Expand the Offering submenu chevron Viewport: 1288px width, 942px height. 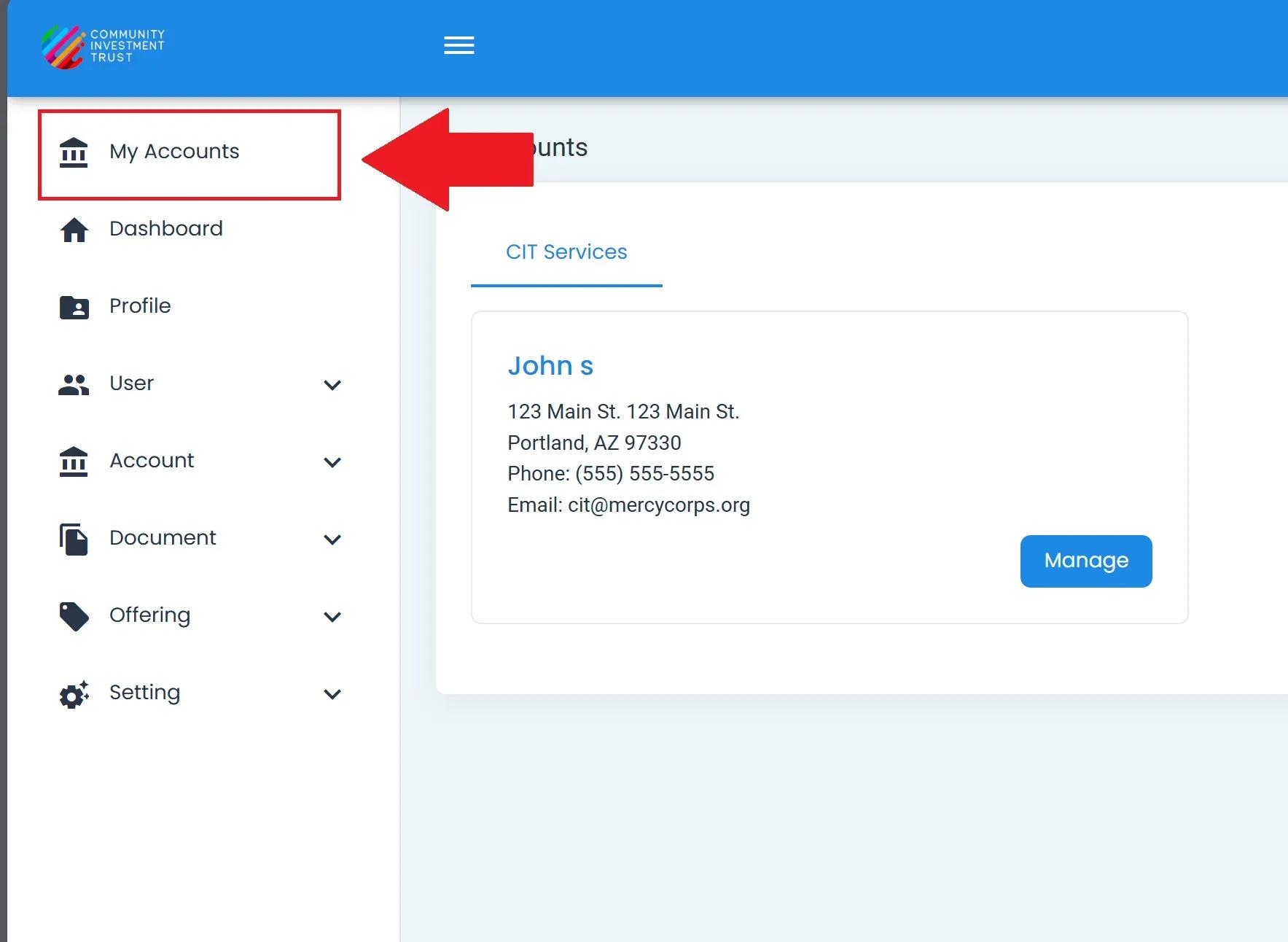332,617
